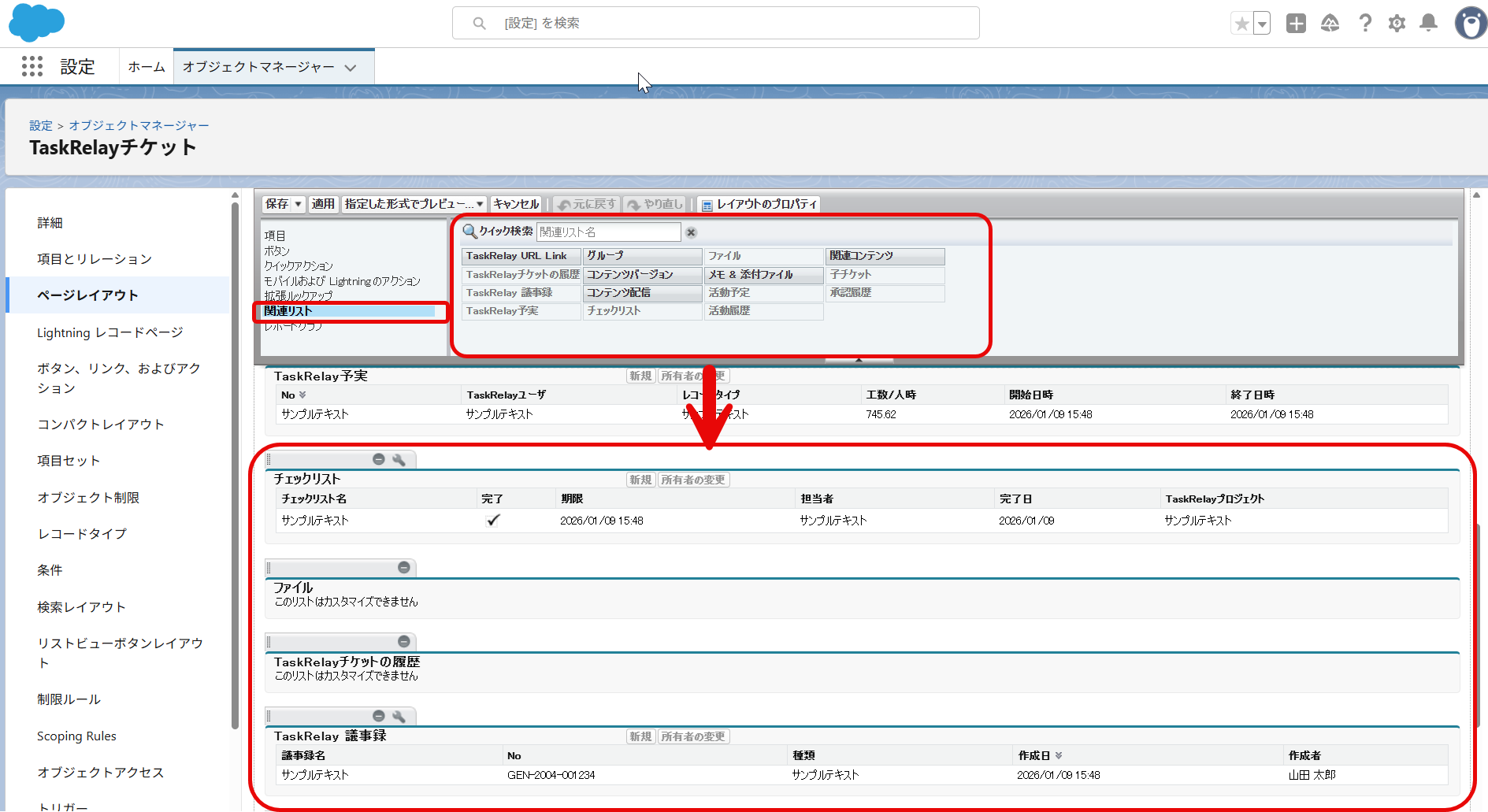Click the Salesforce cloud logo
Viewport: 1488px width, 812px height.
pyautogui.click(x=36, y=23)
